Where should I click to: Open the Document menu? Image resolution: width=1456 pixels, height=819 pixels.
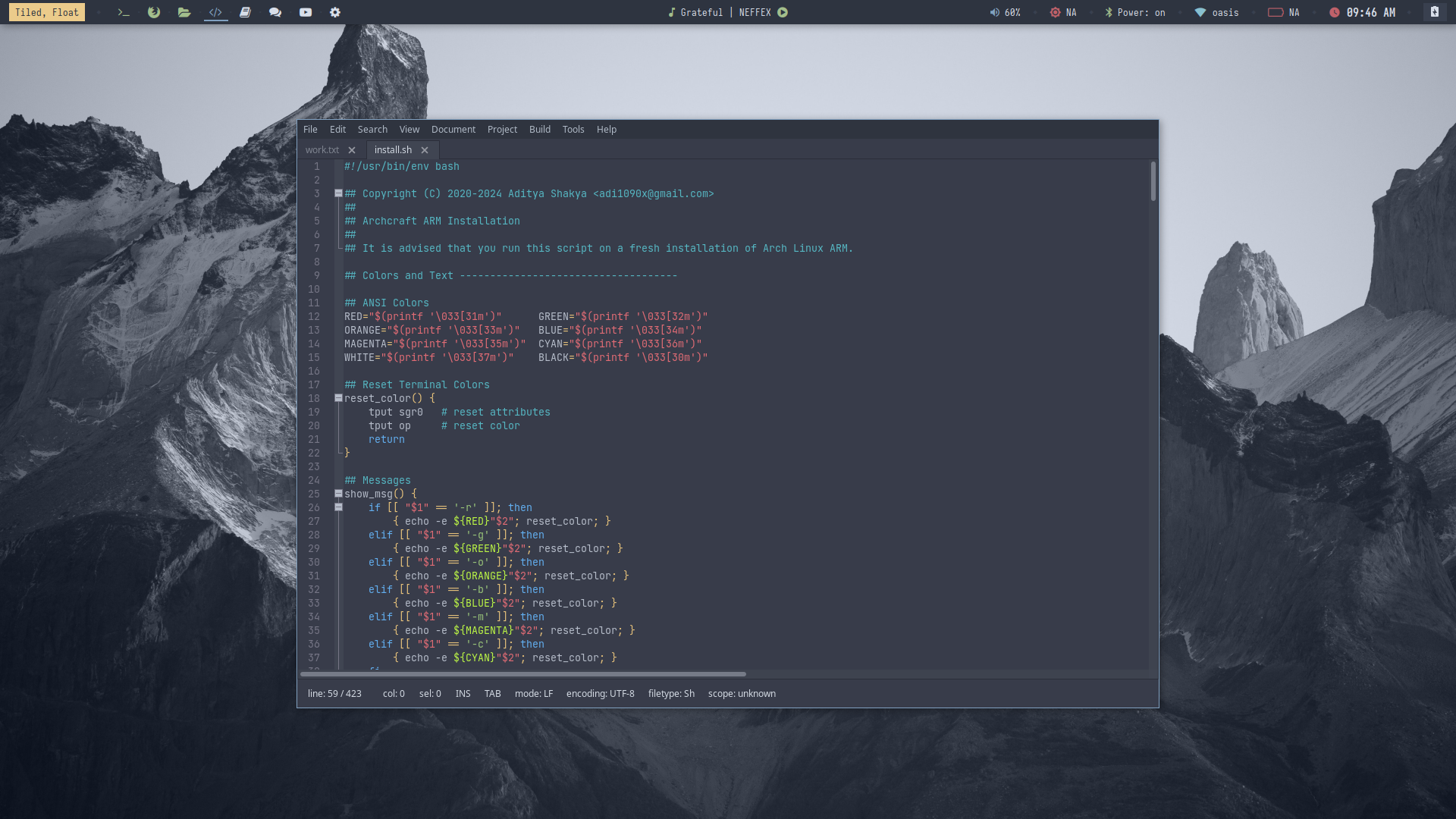pyautogui.click(x=453, y=130)
